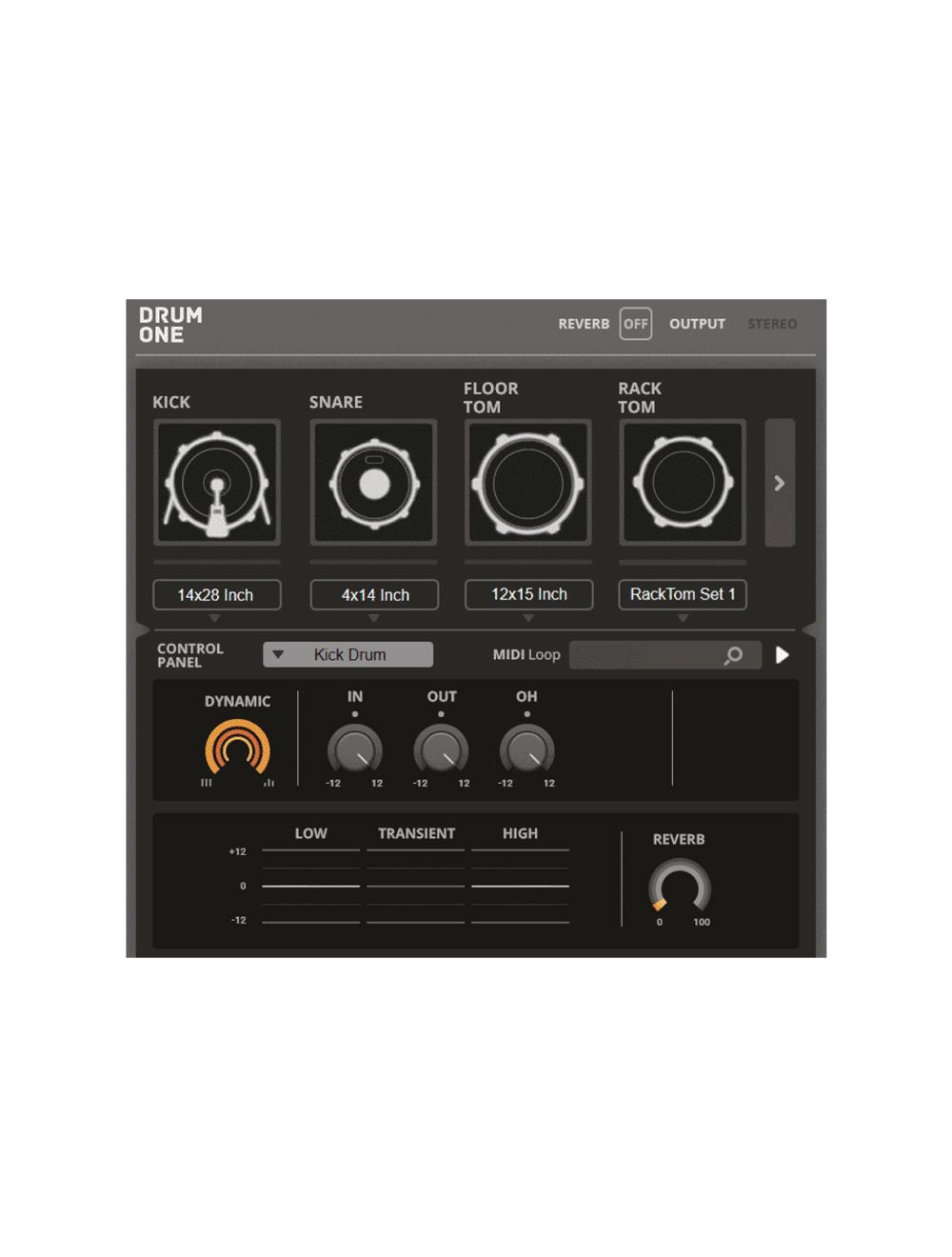The height and width of the screenshot is (1257, 952).
Task: Click REVERB in the top bar
Action: tap(584, 324)
